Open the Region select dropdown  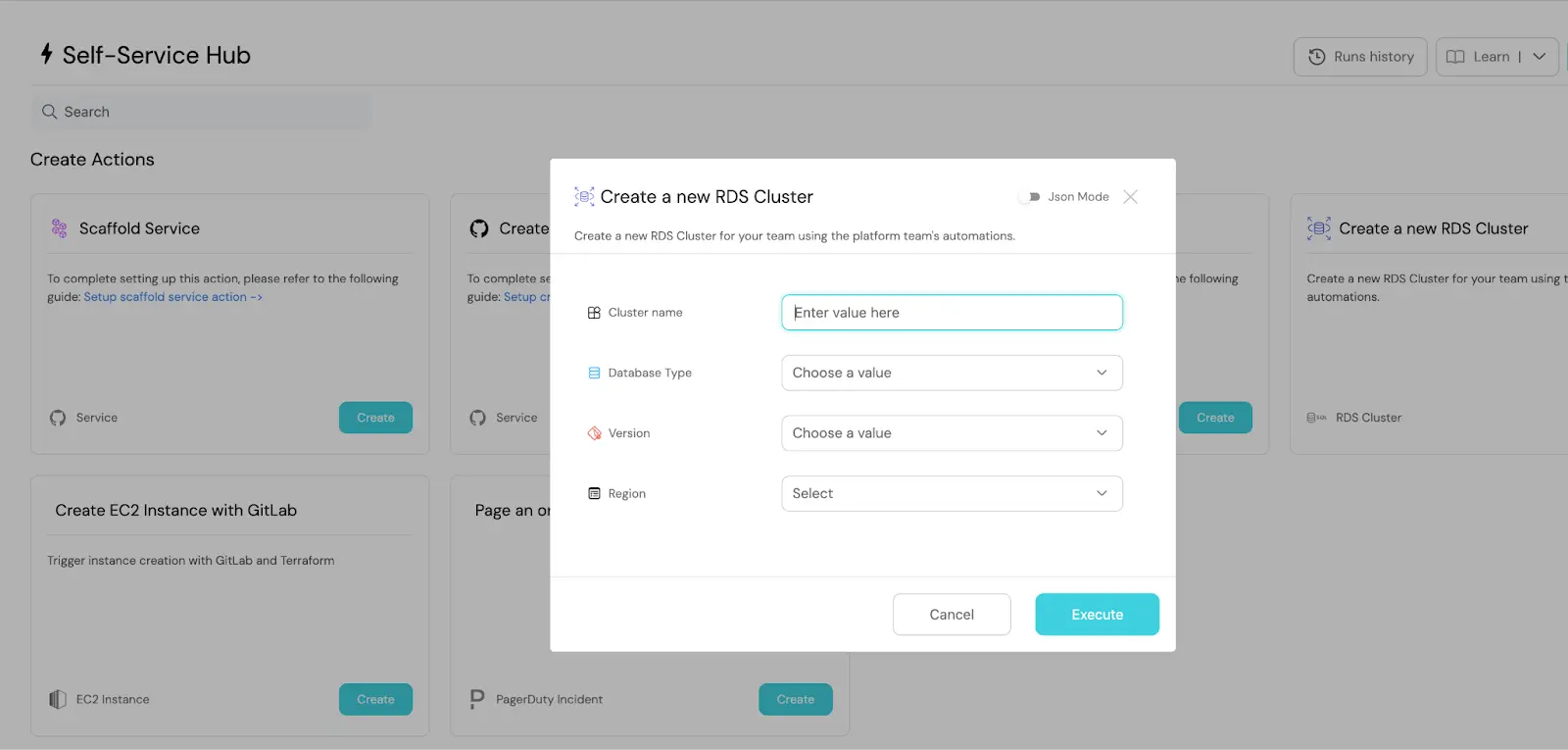pyautogui.click(x=952, y=494)
